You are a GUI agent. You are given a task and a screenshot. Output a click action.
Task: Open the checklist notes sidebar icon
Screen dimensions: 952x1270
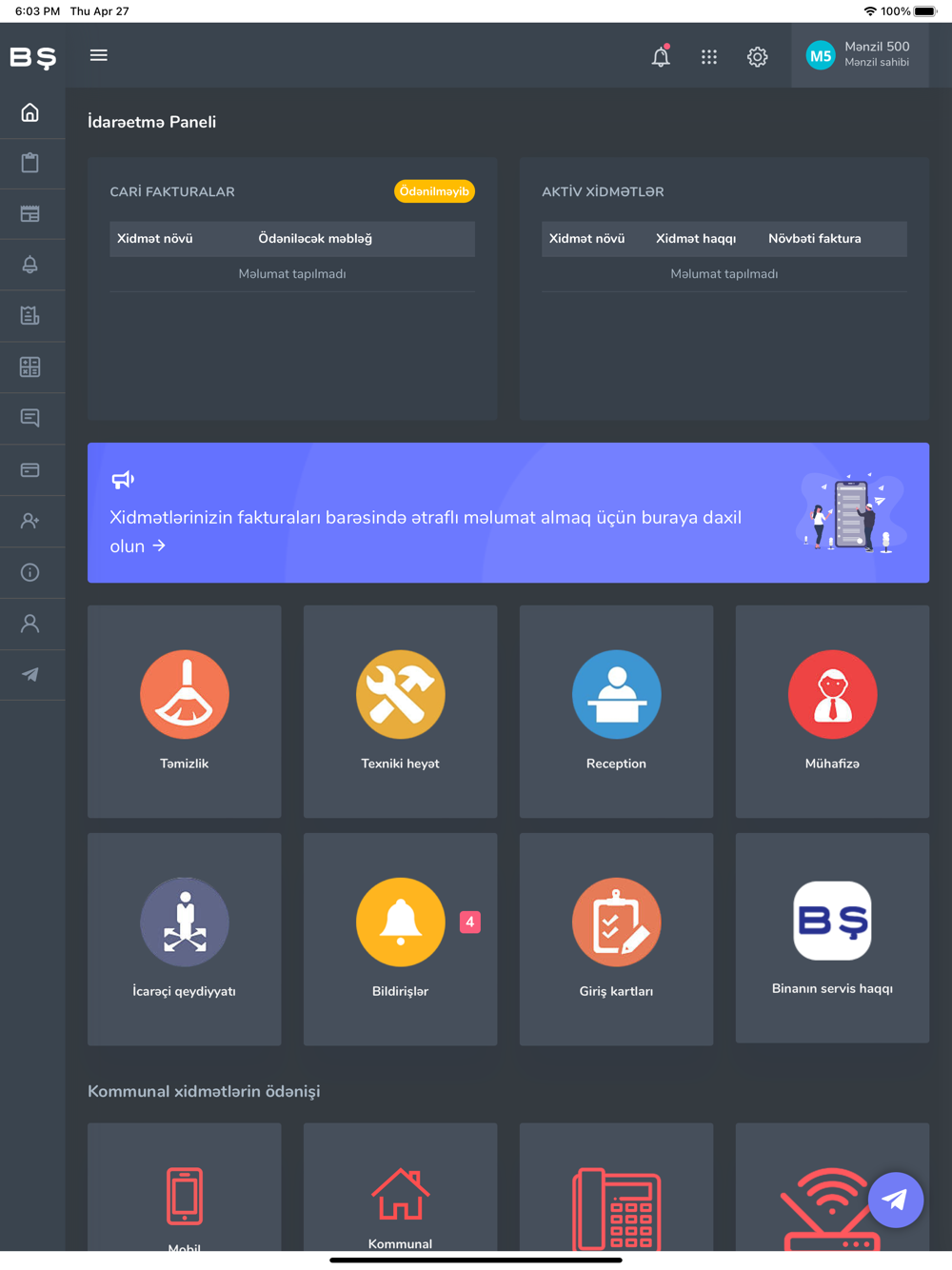click(x=30, y=316)
